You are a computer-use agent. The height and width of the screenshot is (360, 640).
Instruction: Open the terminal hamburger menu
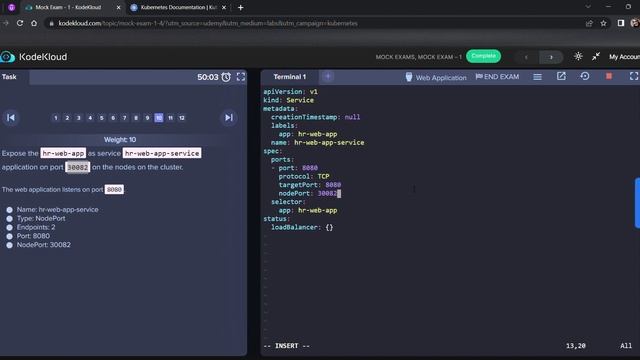coord(538,77)
